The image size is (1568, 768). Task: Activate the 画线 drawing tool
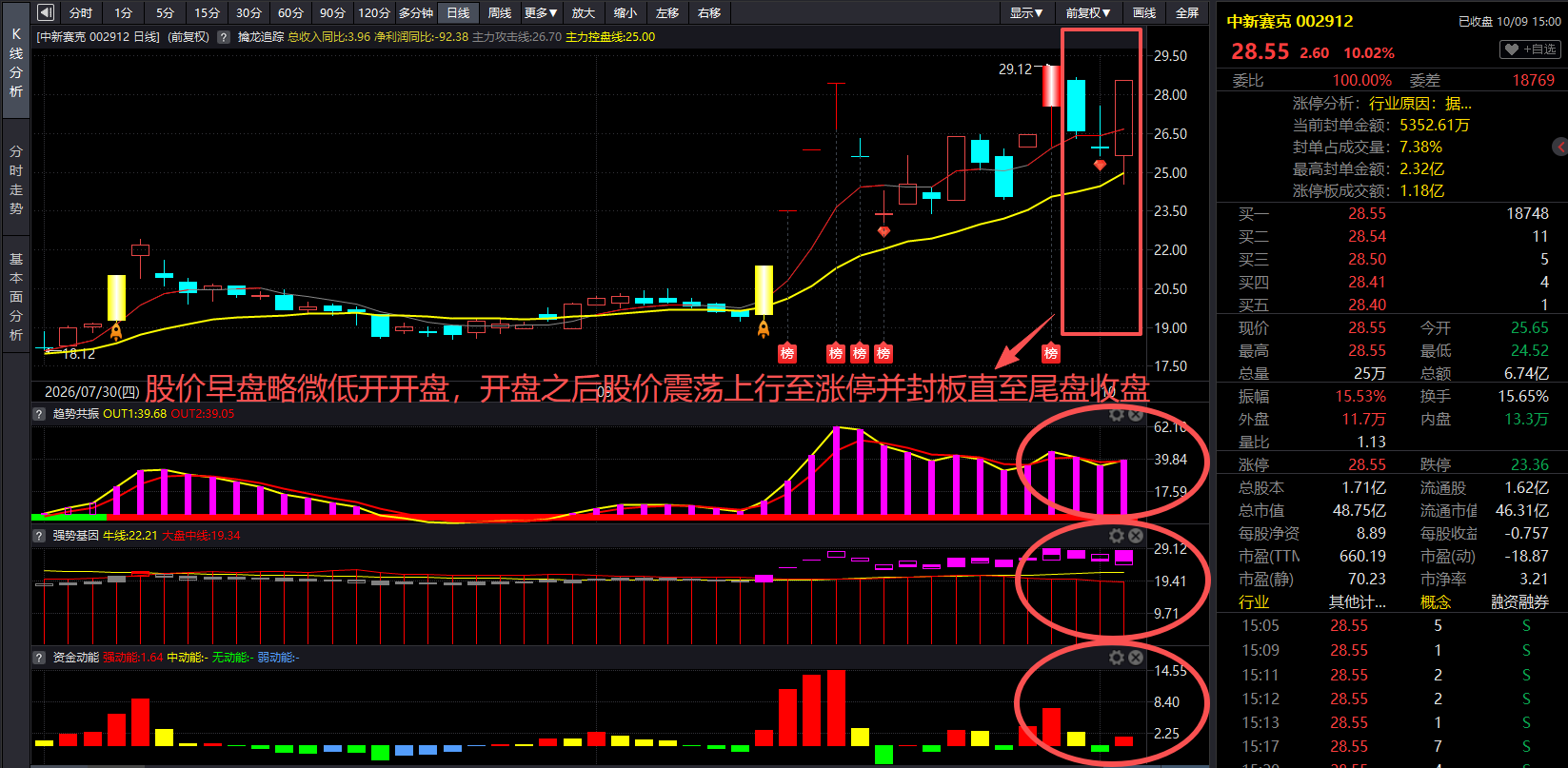point(1144,12)
